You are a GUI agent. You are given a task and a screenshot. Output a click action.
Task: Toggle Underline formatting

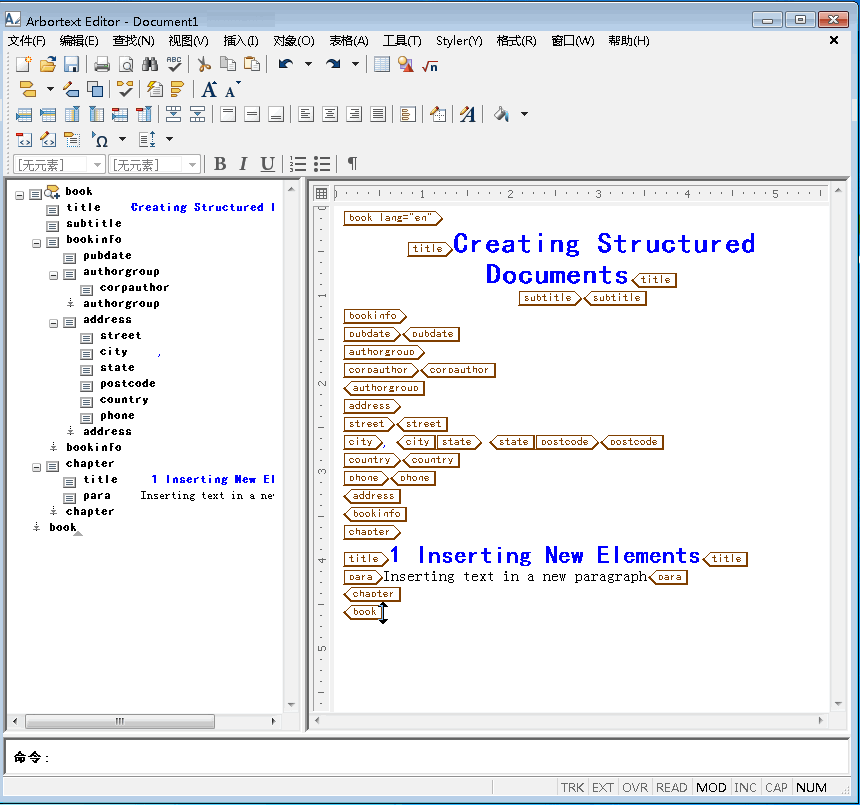click(267, 164)
